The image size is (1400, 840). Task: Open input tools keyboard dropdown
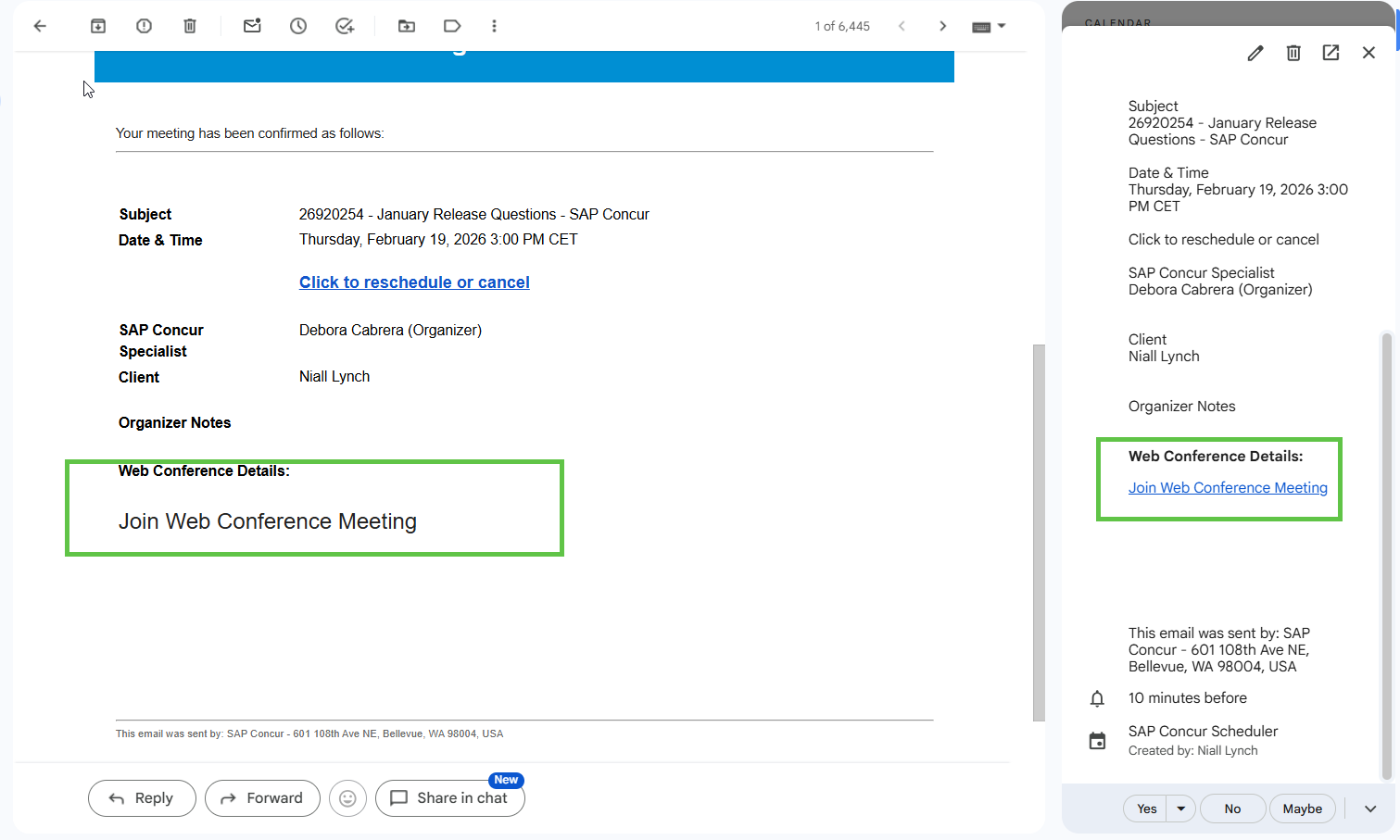[x=989, y=27]
